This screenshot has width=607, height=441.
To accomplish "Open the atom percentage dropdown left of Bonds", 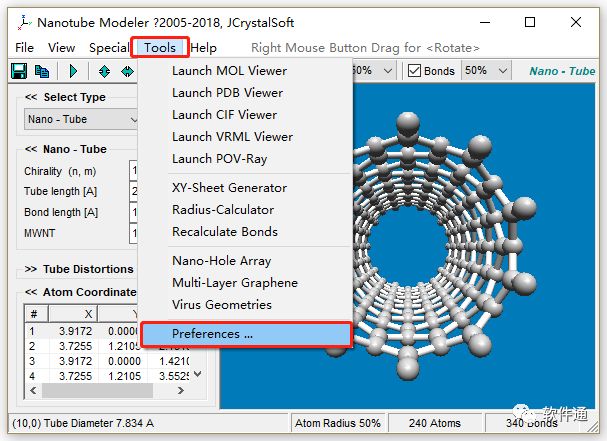I will pyautogui.click(x=374, y=71).
